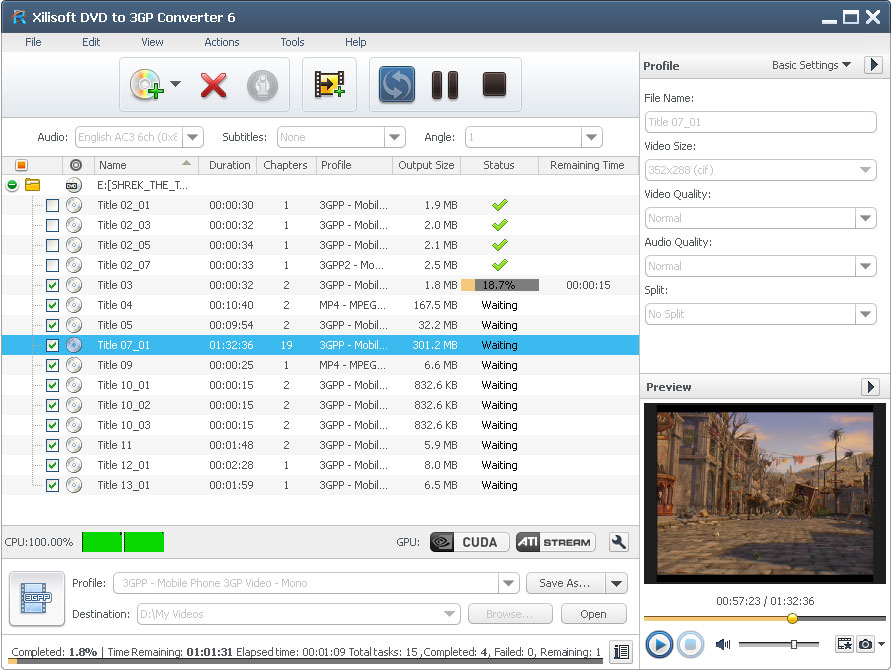Open settings with the wrench icon
Screen dimensions: 891x670
[619, 542]
